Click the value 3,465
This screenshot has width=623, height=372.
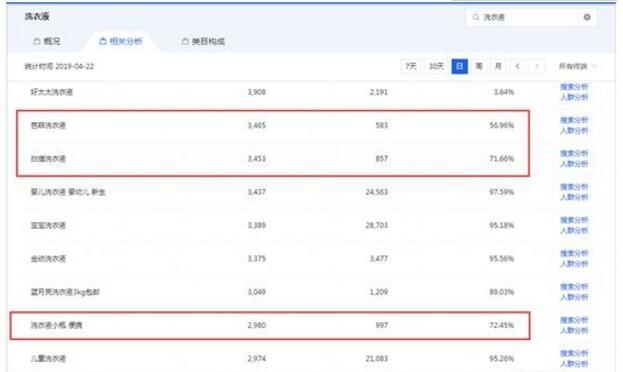tap(257, 126)
